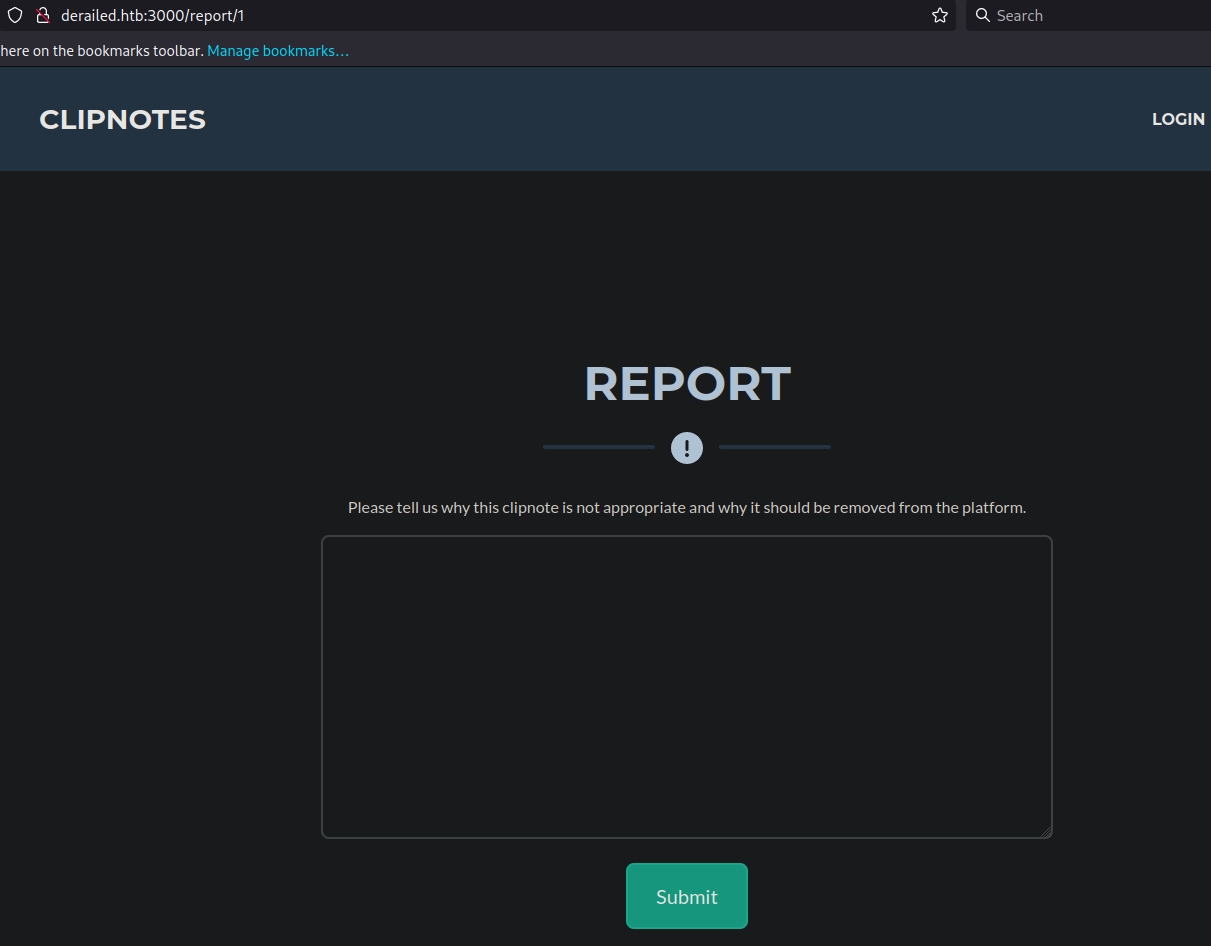Select the derailed.htb:3000/report/1 address bar
This screenshot has width=1211, height=946.
pos(400,15)
